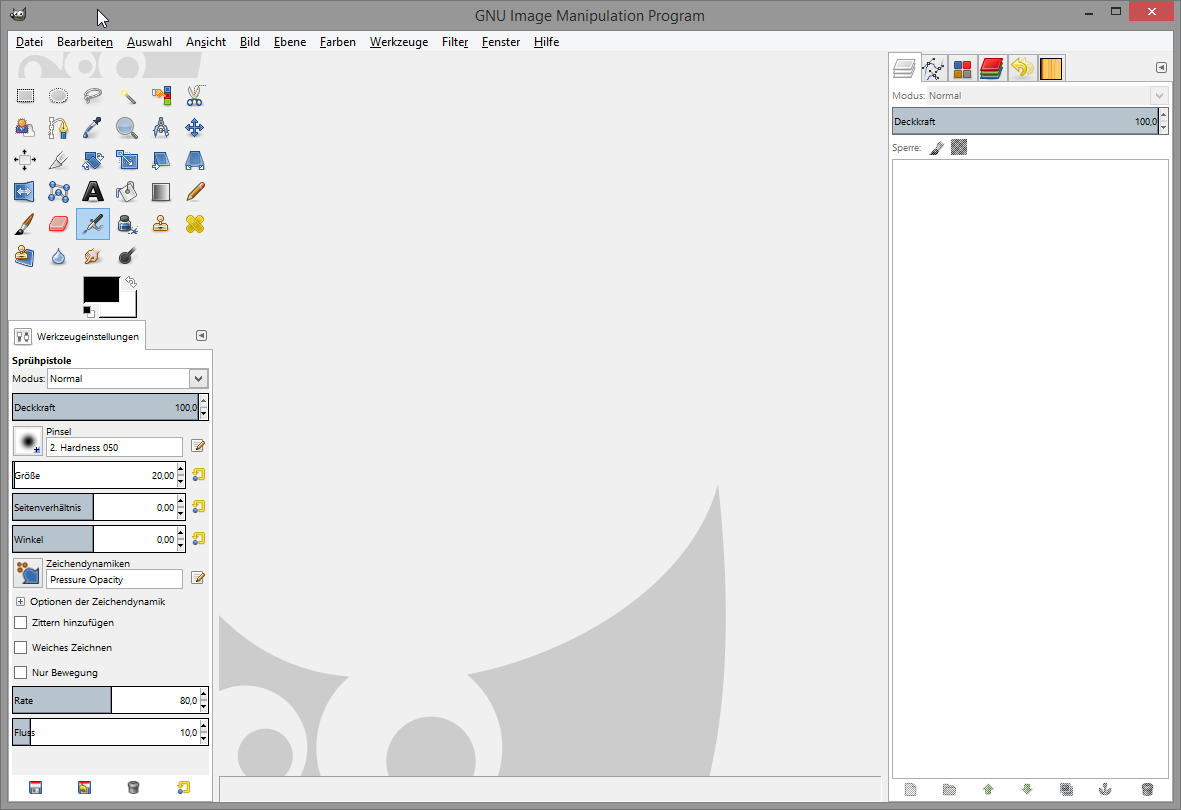The image size is (1181, 810).
Task: Select the Scissors selection tool
Action: [x=195, y=96]
